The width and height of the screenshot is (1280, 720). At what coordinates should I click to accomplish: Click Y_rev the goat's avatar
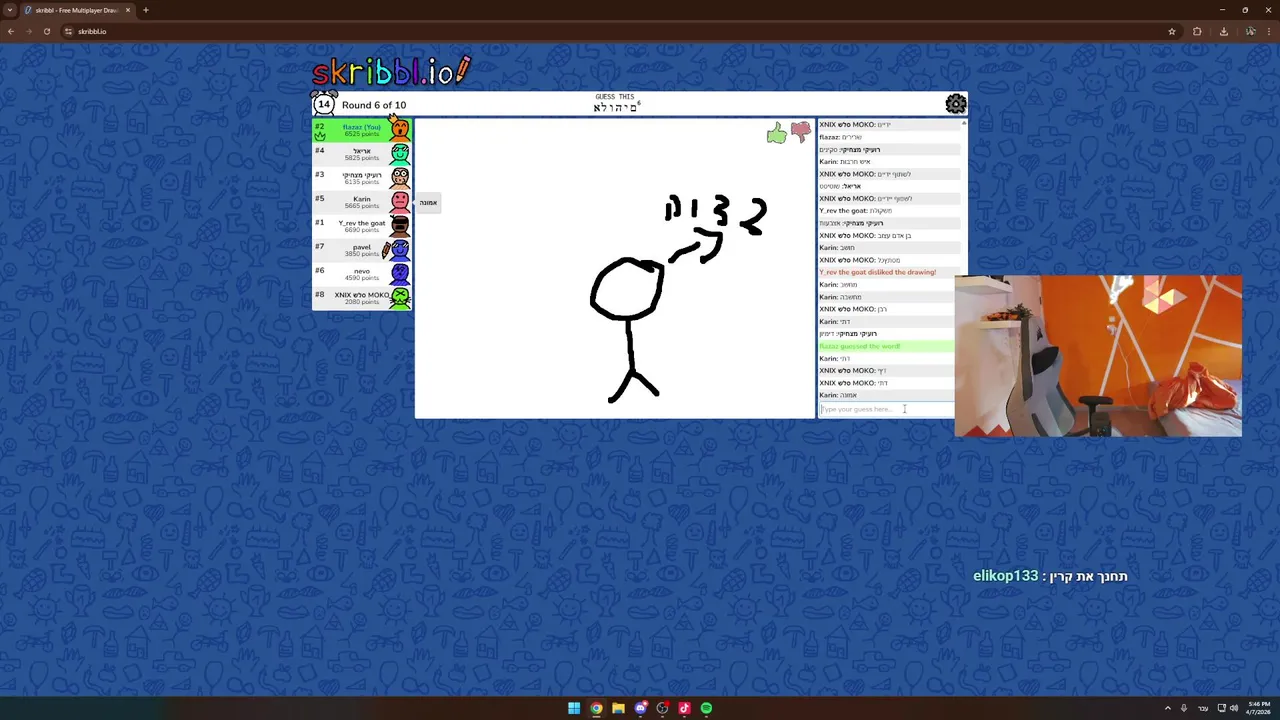[x=400, y=226]
